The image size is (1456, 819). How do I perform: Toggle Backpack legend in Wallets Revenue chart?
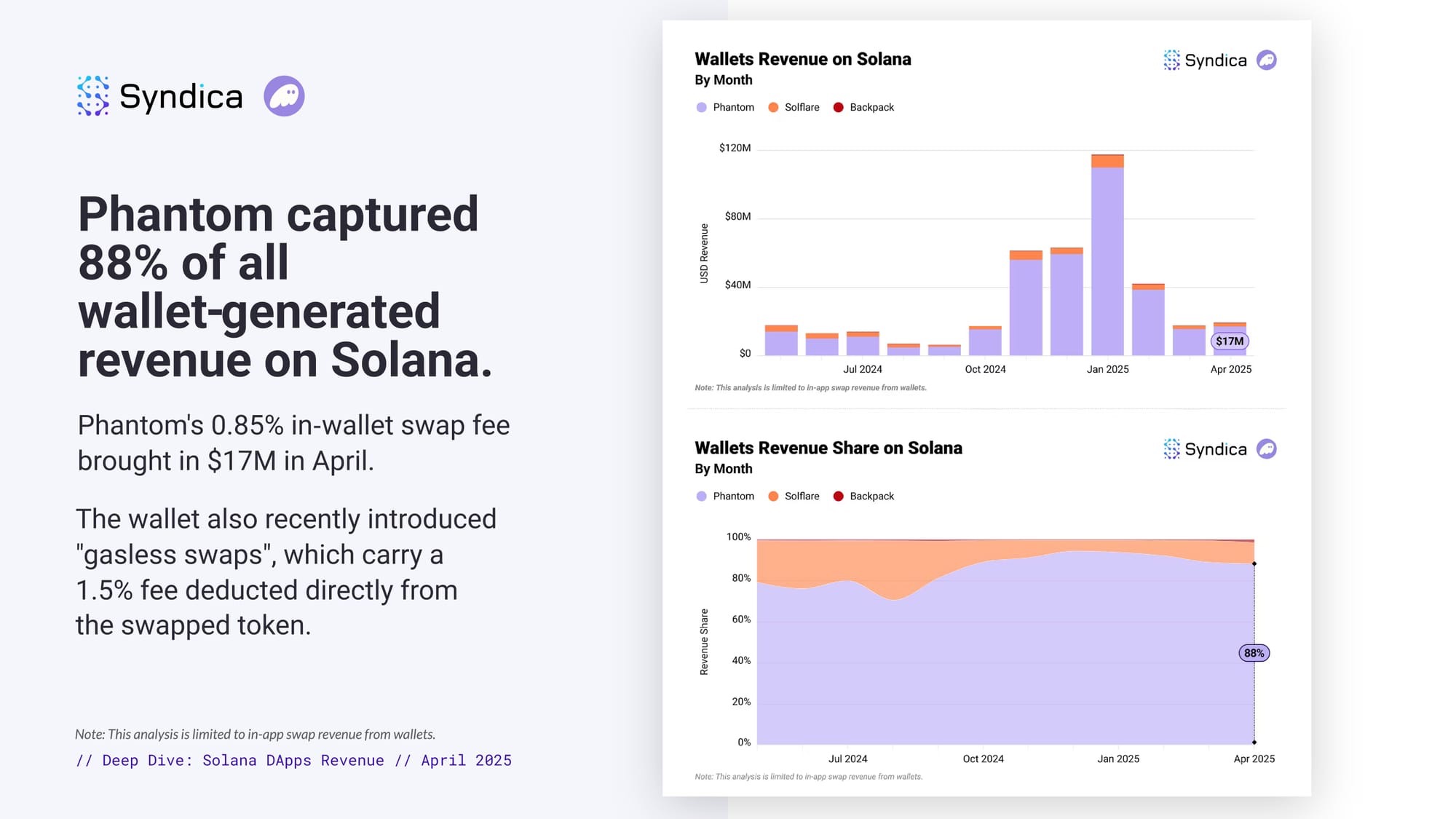pos(863,107)
